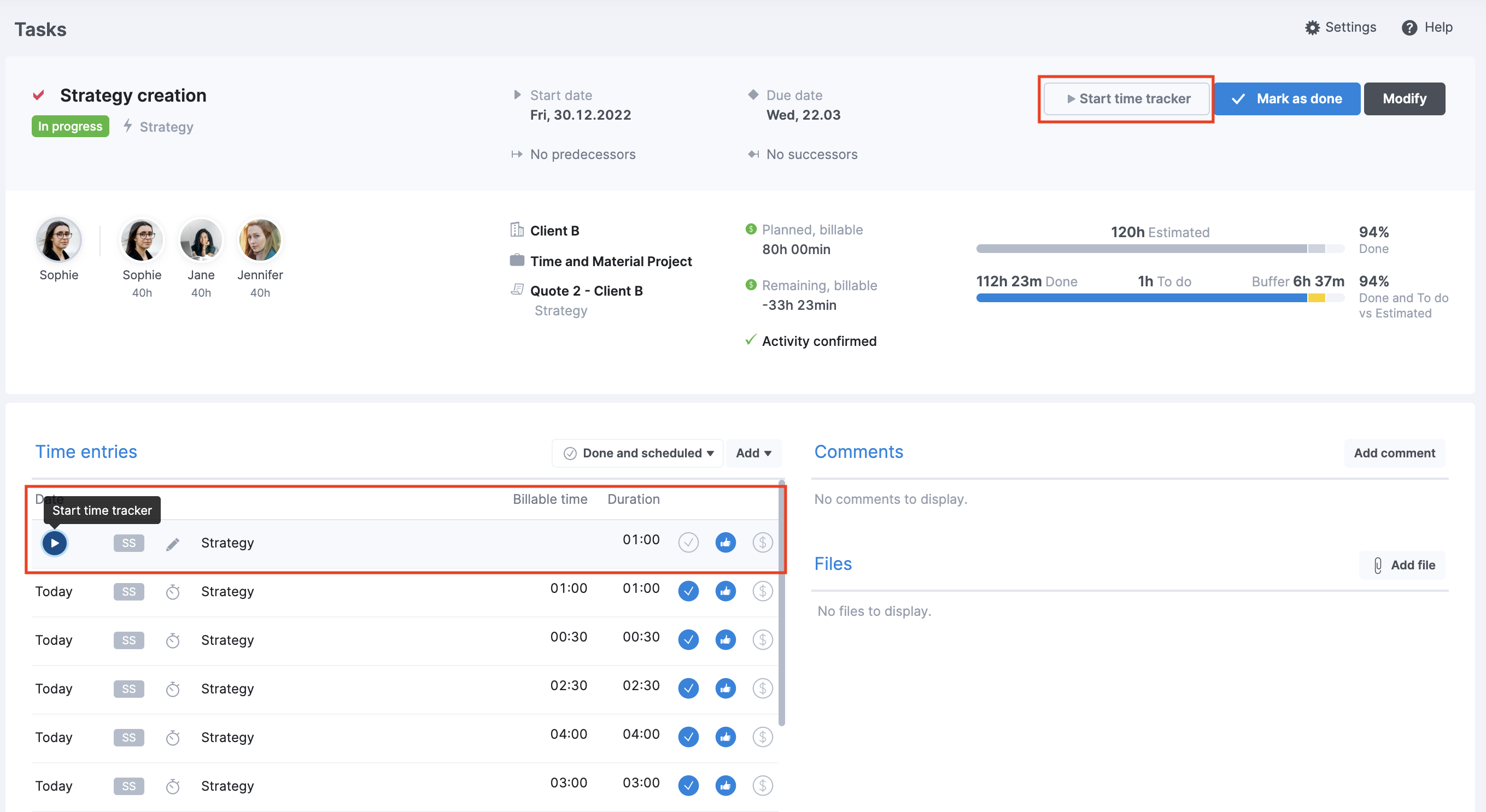Click Sophie's 40h assignee avatar
Screen dimensions: 1486x812
click(x=142, y=239)
